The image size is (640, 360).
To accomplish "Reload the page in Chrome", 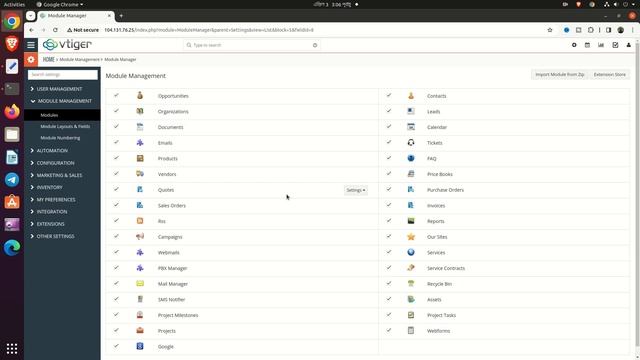I will (x=55, y=30).
